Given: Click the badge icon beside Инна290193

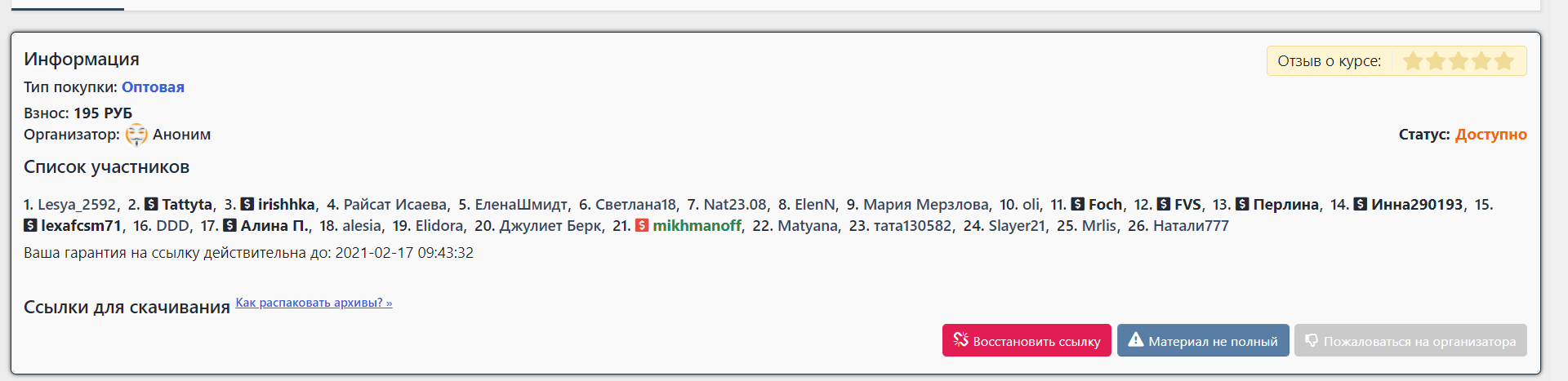Looking at the screenshot, I should click(x=1360, y=204).
